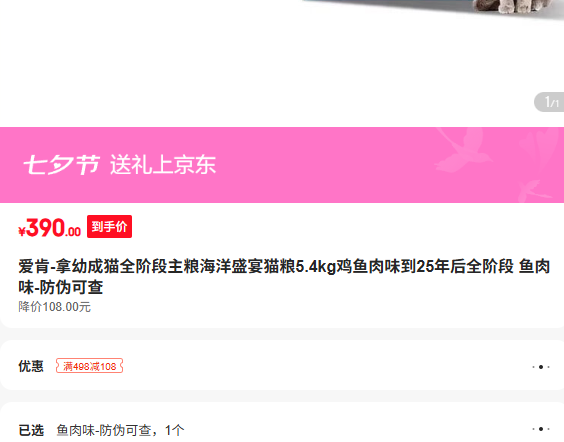Expand the 已选 selection label
This screenshot has height=442, width=564.
coord(31,430)
